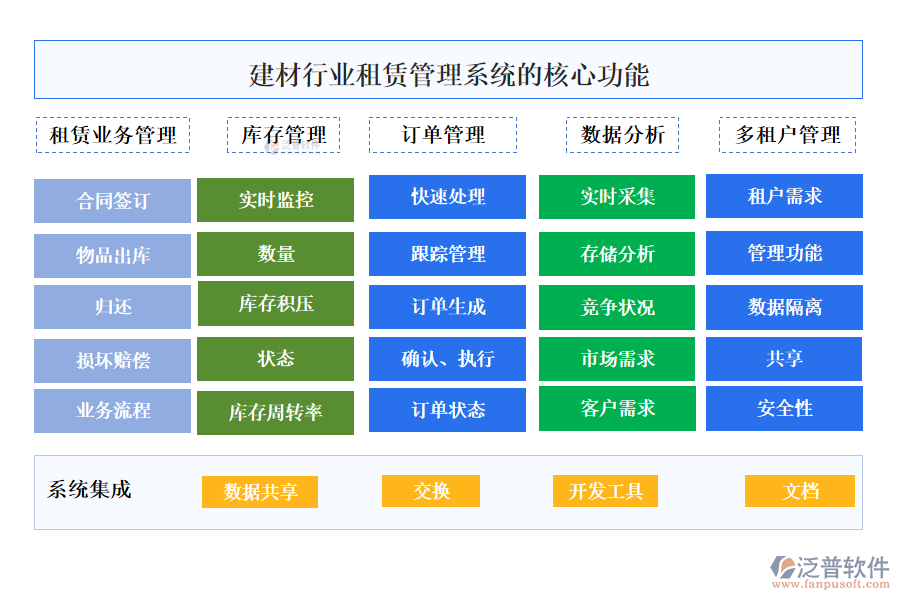Click the 合同签订 button
The image size is (900, 600).
[x=112, y=201]
